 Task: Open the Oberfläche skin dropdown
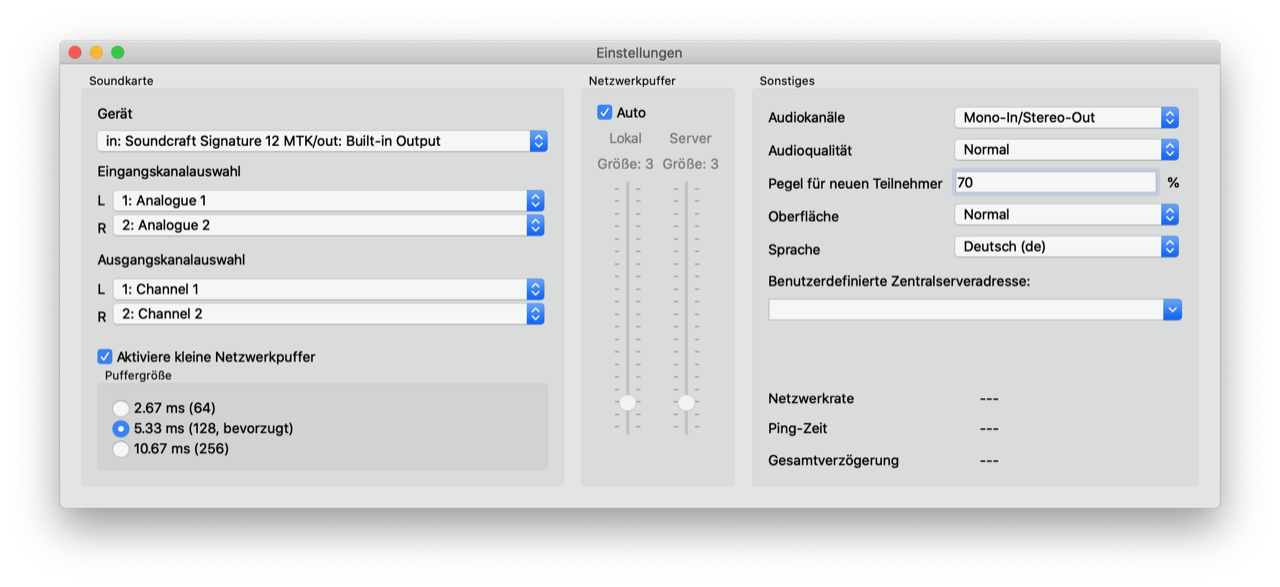point(1066,215)
